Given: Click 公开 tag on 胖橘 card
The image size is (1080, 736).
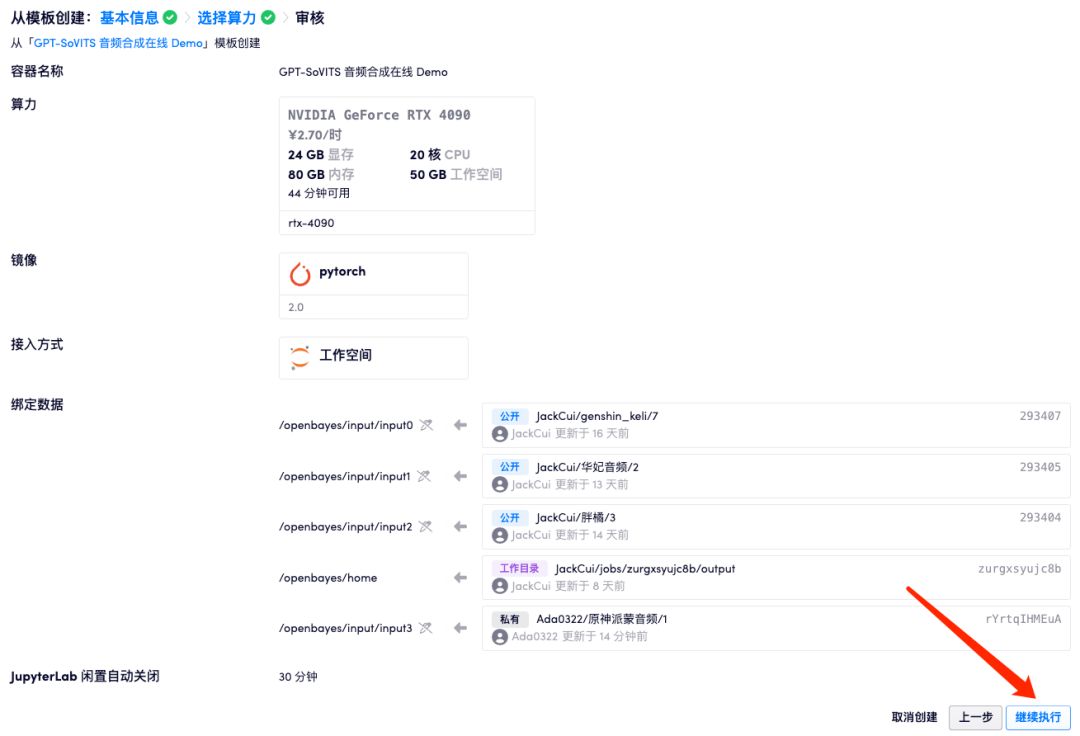Looking at the screenshot, I should (x=510, y=517).
